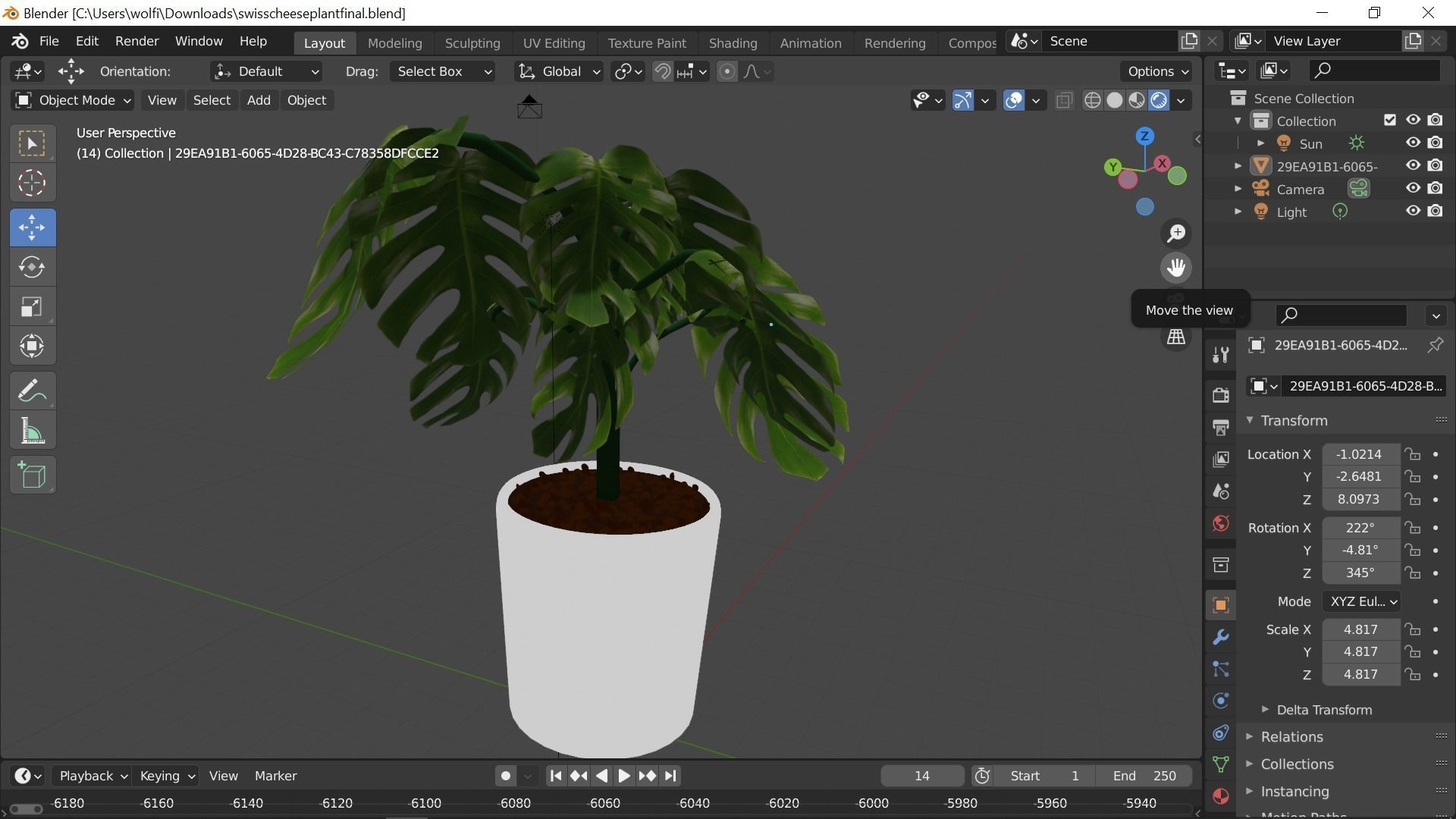Image resolution: width=1456 pixels, height=819 pixels.
Task: Open the Object Data properties tab
Action: point(1220,764)
